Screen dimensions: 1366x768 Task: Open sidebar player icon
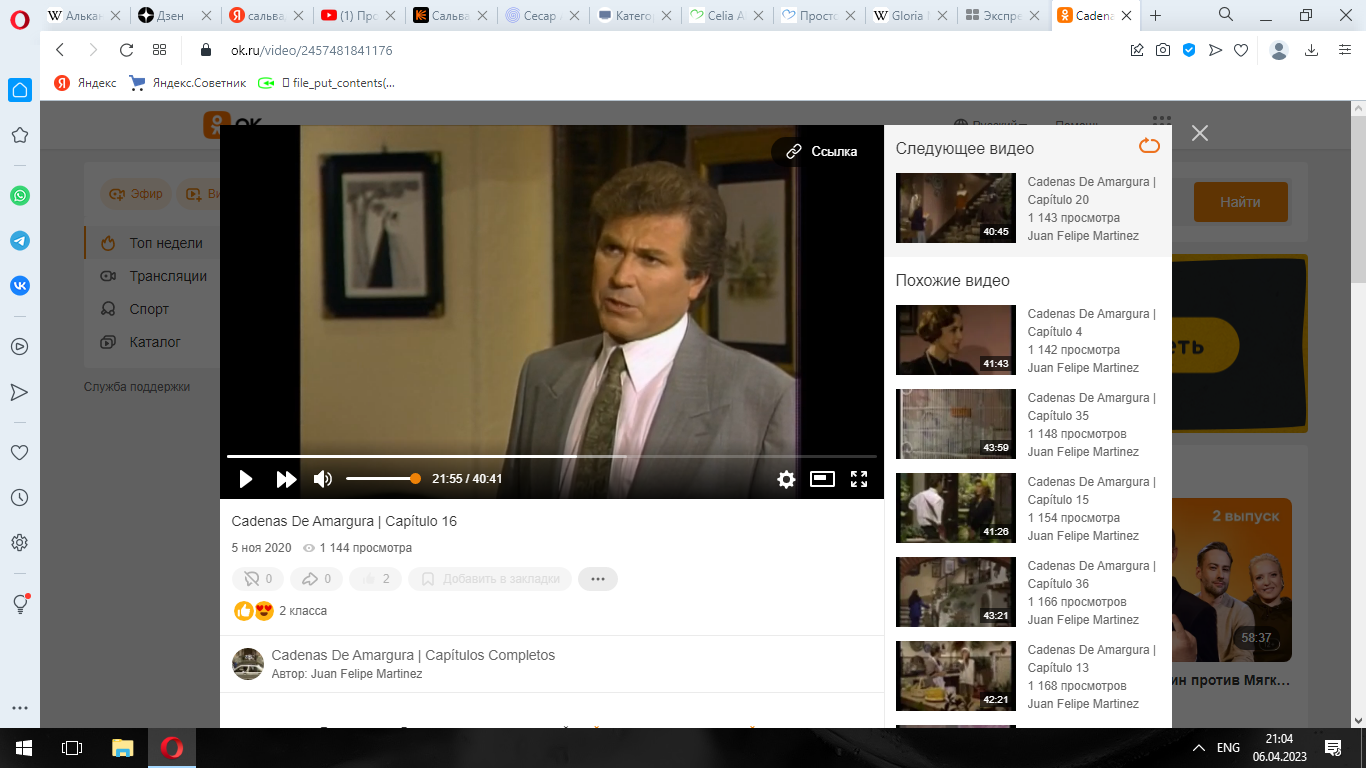(x=20, y=347)
